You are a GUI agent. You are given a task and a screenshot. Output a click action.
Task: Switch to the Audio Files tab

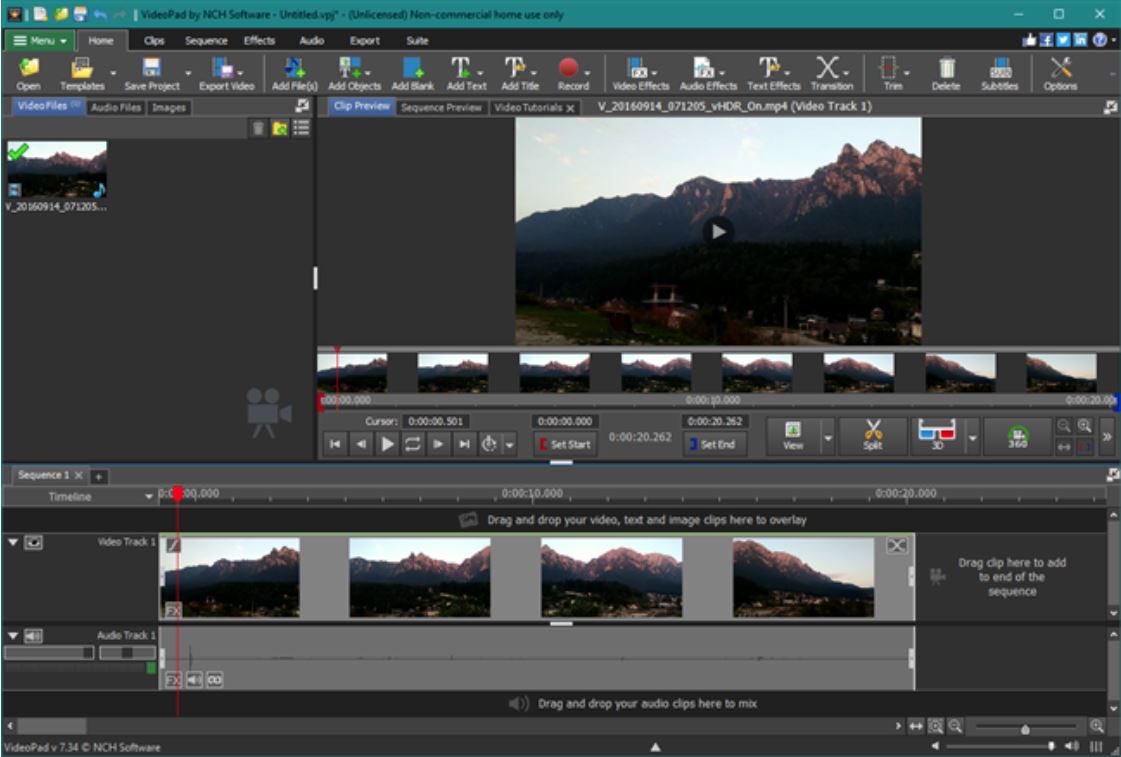pos(116,107)
